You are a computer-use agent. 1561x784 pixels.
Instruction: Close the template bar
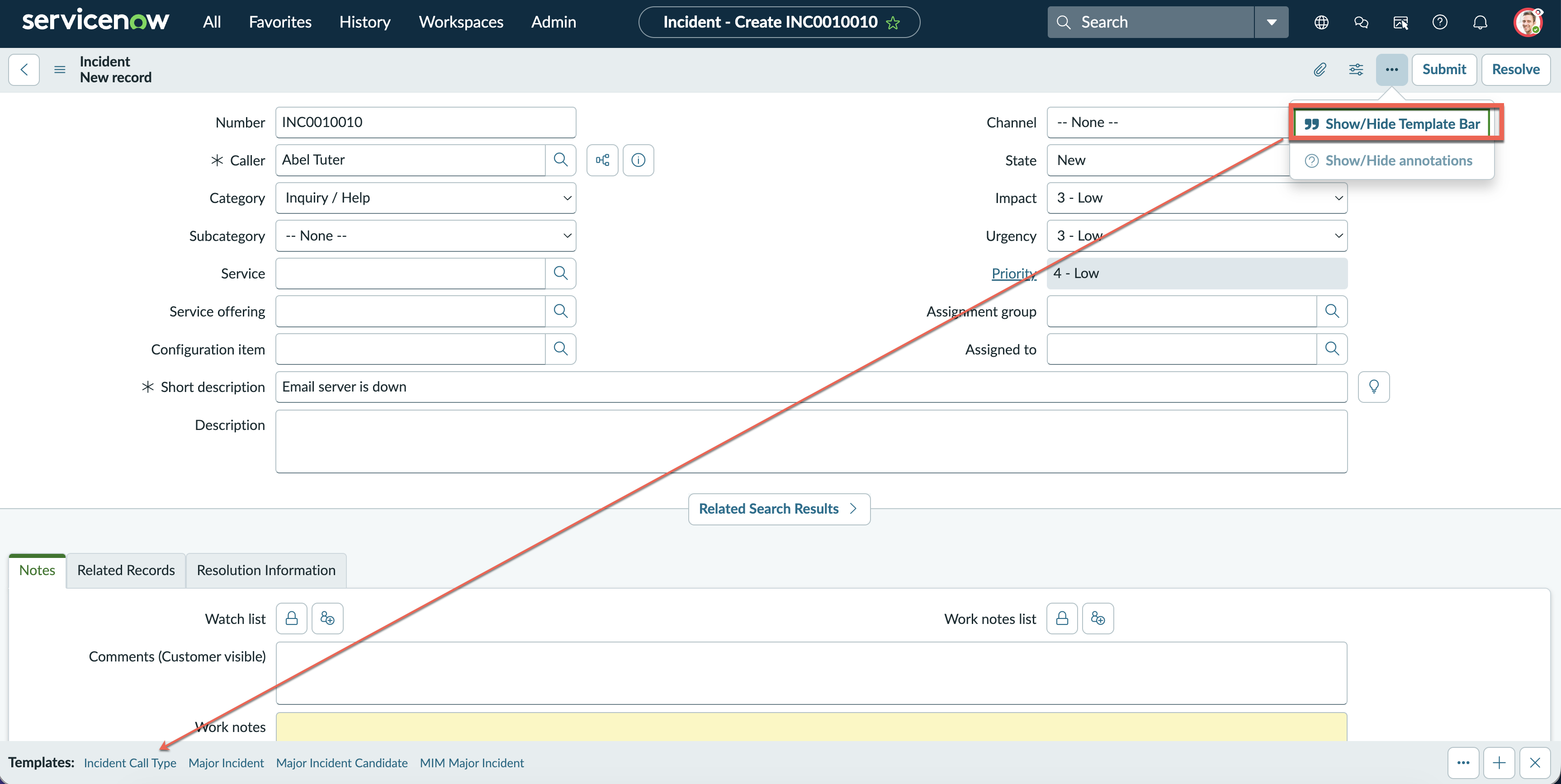coord(1535,763)
